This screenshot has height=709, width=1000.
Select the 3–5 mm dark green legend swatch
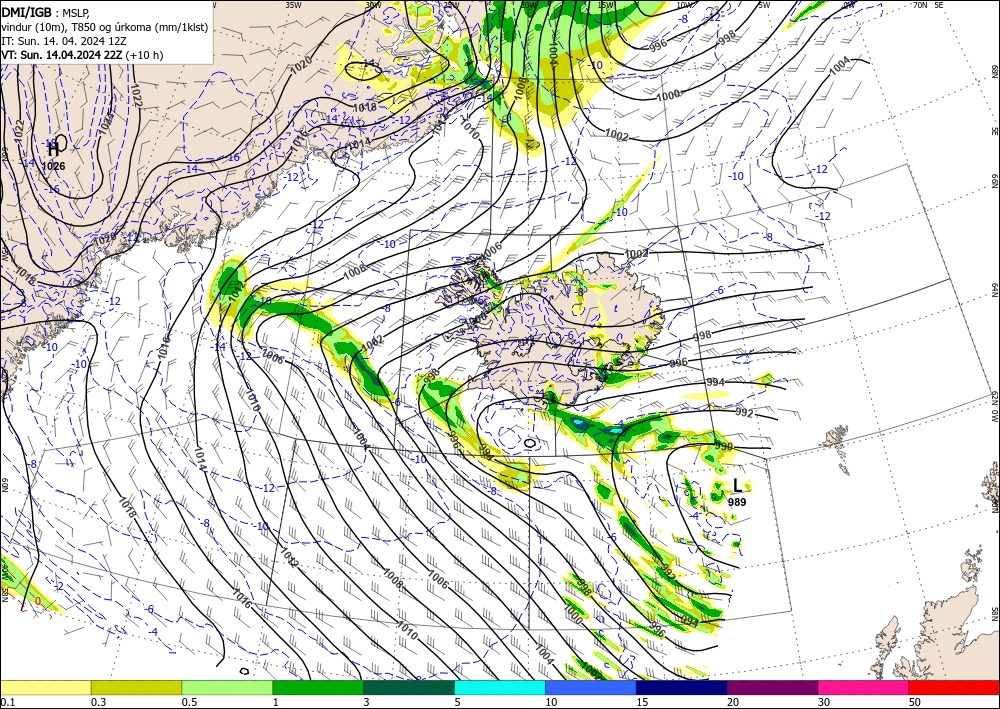click(409, 687)
